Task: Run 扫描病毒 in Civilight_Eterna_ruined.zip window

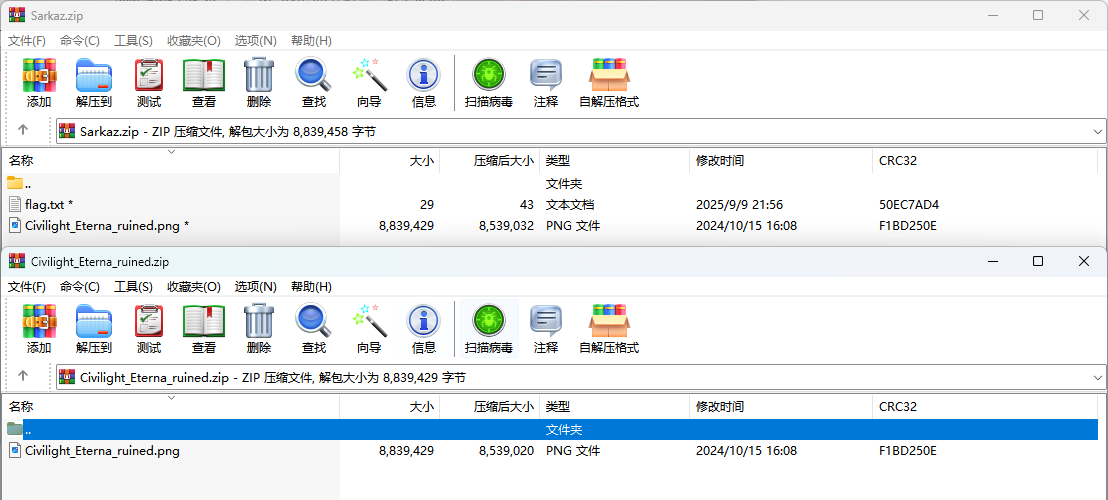Action: [x=488, y=328]
